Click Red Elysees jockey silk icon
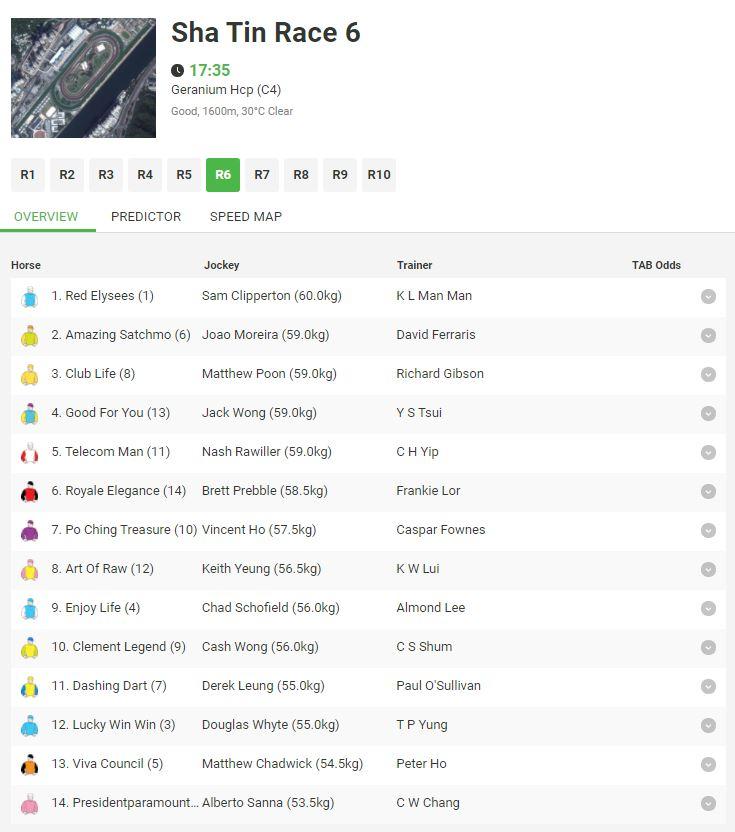735x832 pixels. [29, 297]
